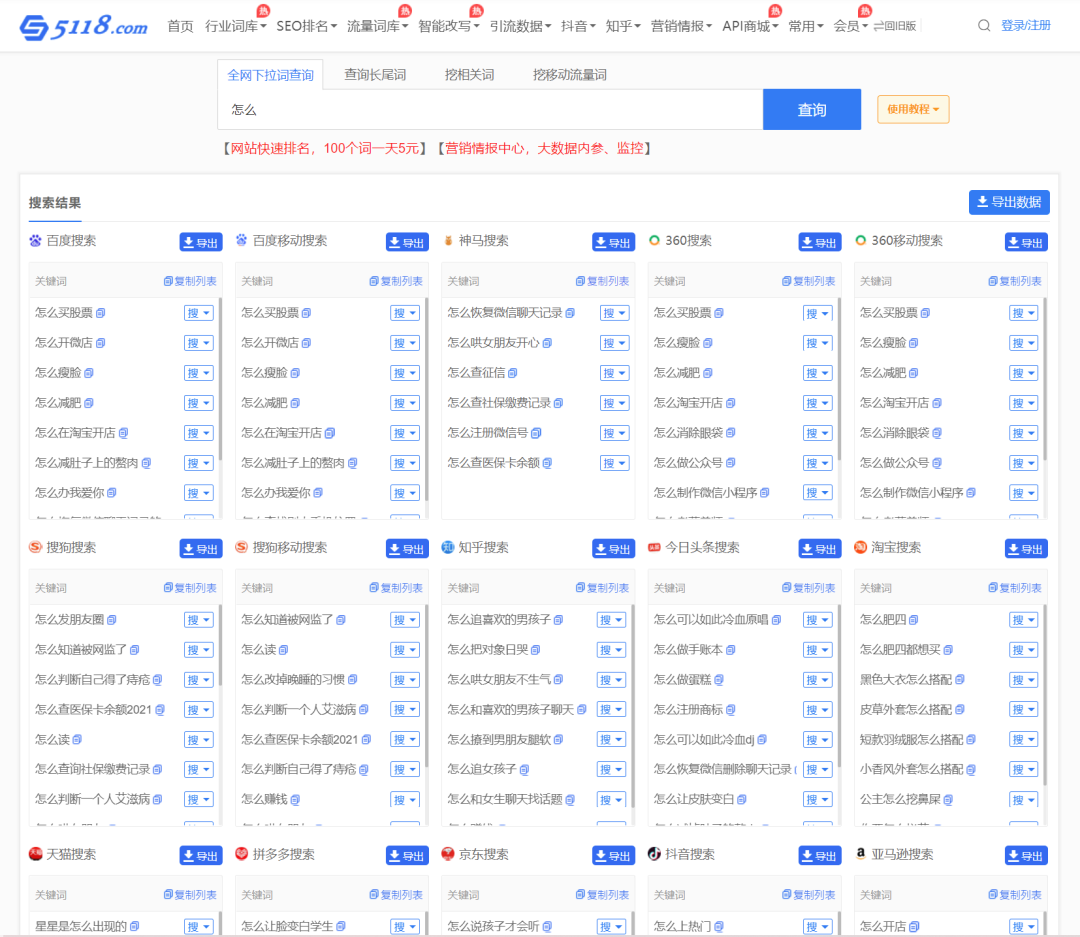Click 360搜索 green circle icon
This screenshot has height=937, width=1080.
[654, 240]
